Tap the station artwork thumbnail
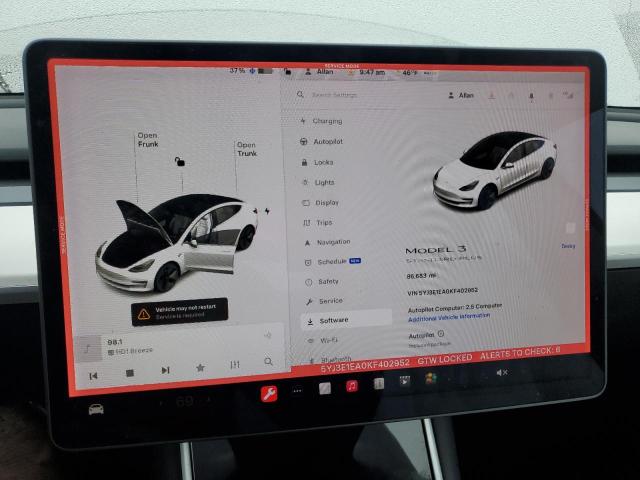 click(x=89, y=349)
